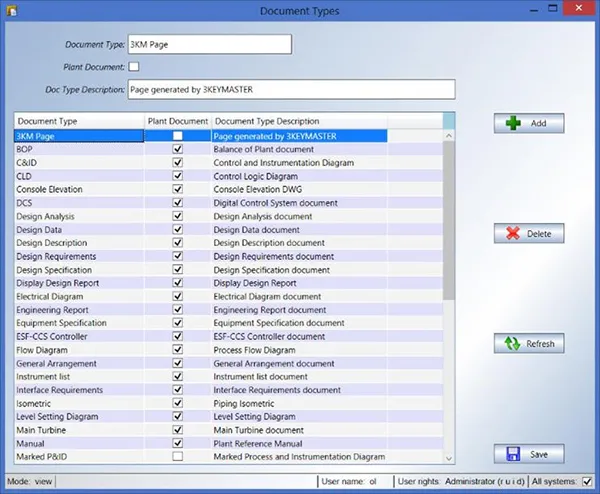Screen dimensions: 600x494
Task: Click the green plus Add icon
Action: pyautogui.click(x=513, y=123)
